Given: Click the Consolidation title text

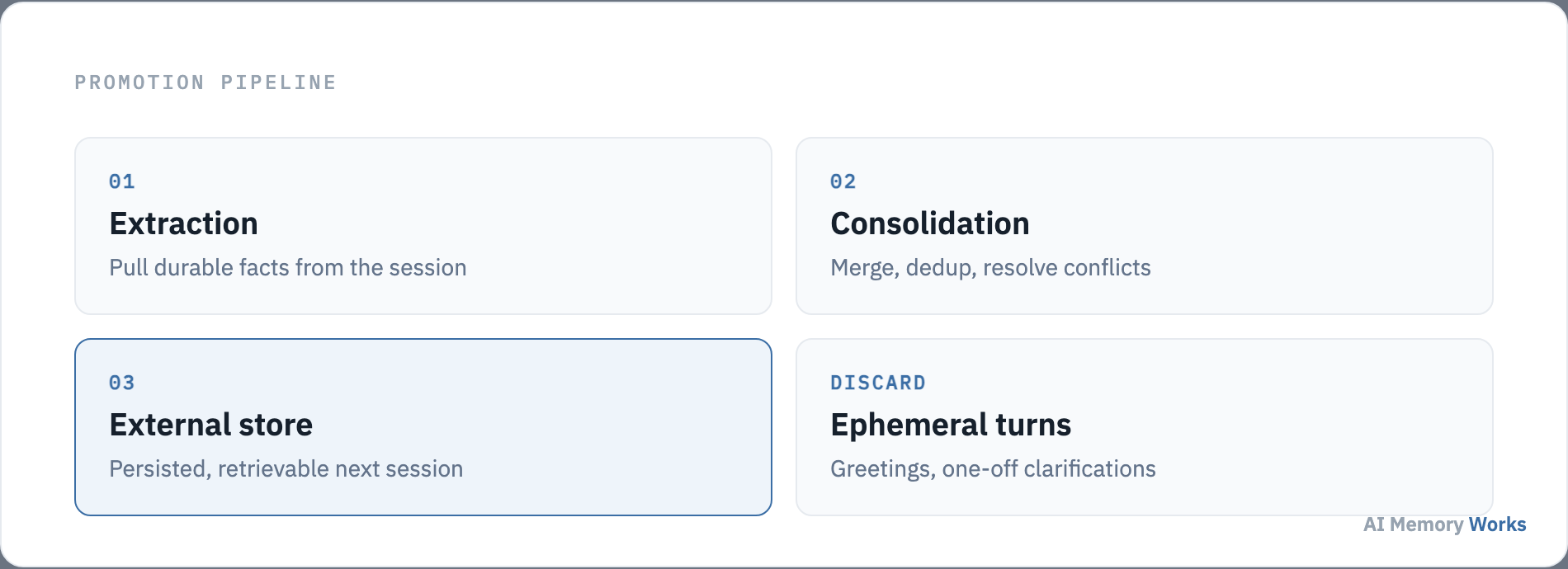Looking at the screenshot, I should pyautogui.click(x=930, y=223).
